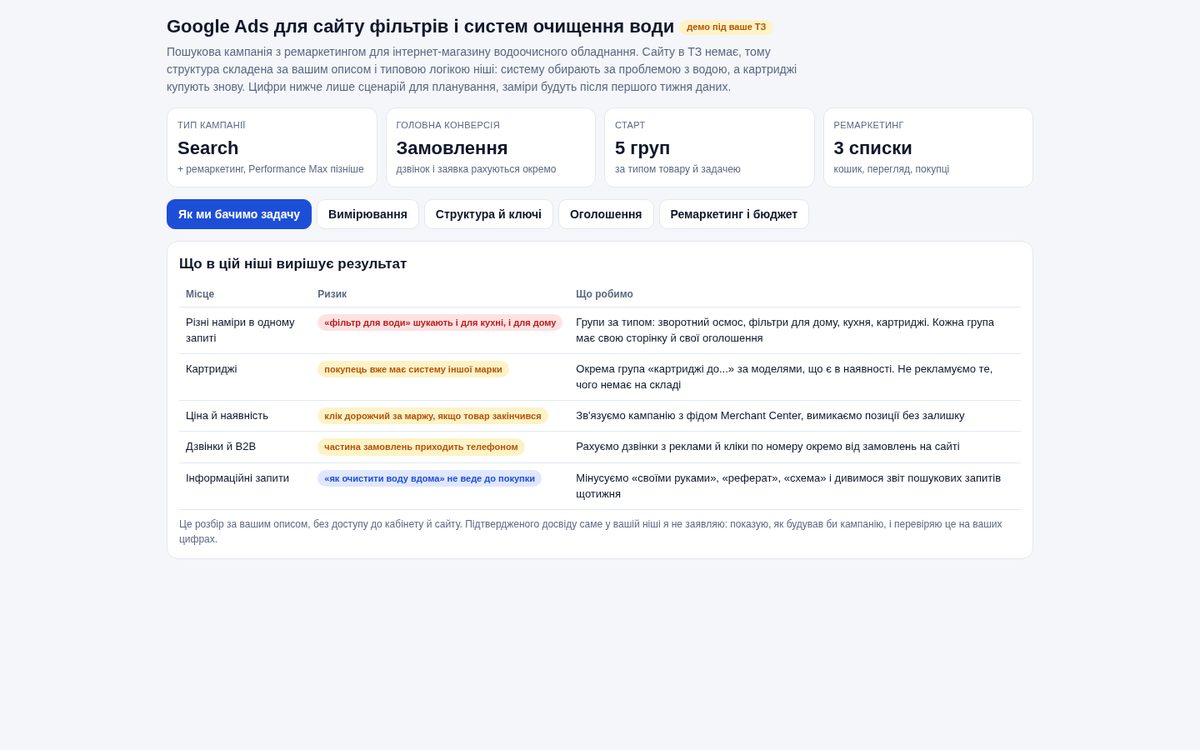The width and height of the screenshot is (1200, 750).
Task: Select the «Інформаційні запити» row label
Action: click(237, 478)
